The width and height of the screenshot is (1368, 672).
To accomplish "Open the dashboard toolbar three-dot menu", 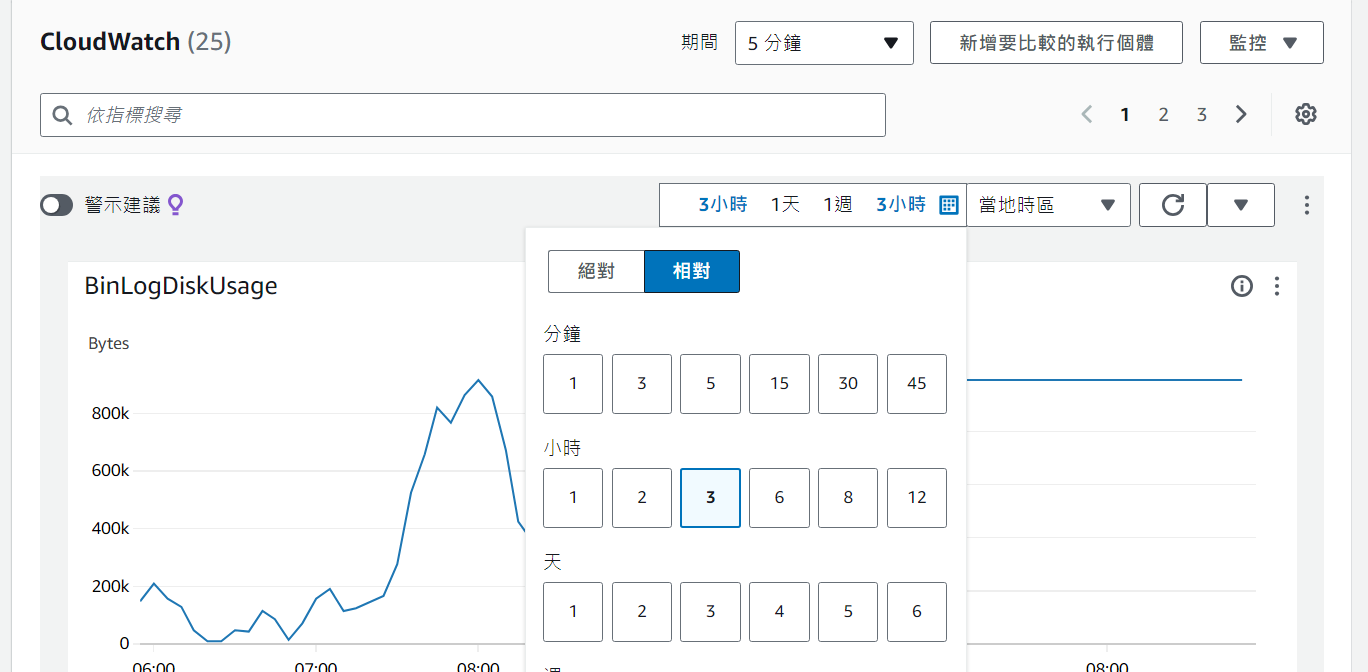I will [1306, 205].
